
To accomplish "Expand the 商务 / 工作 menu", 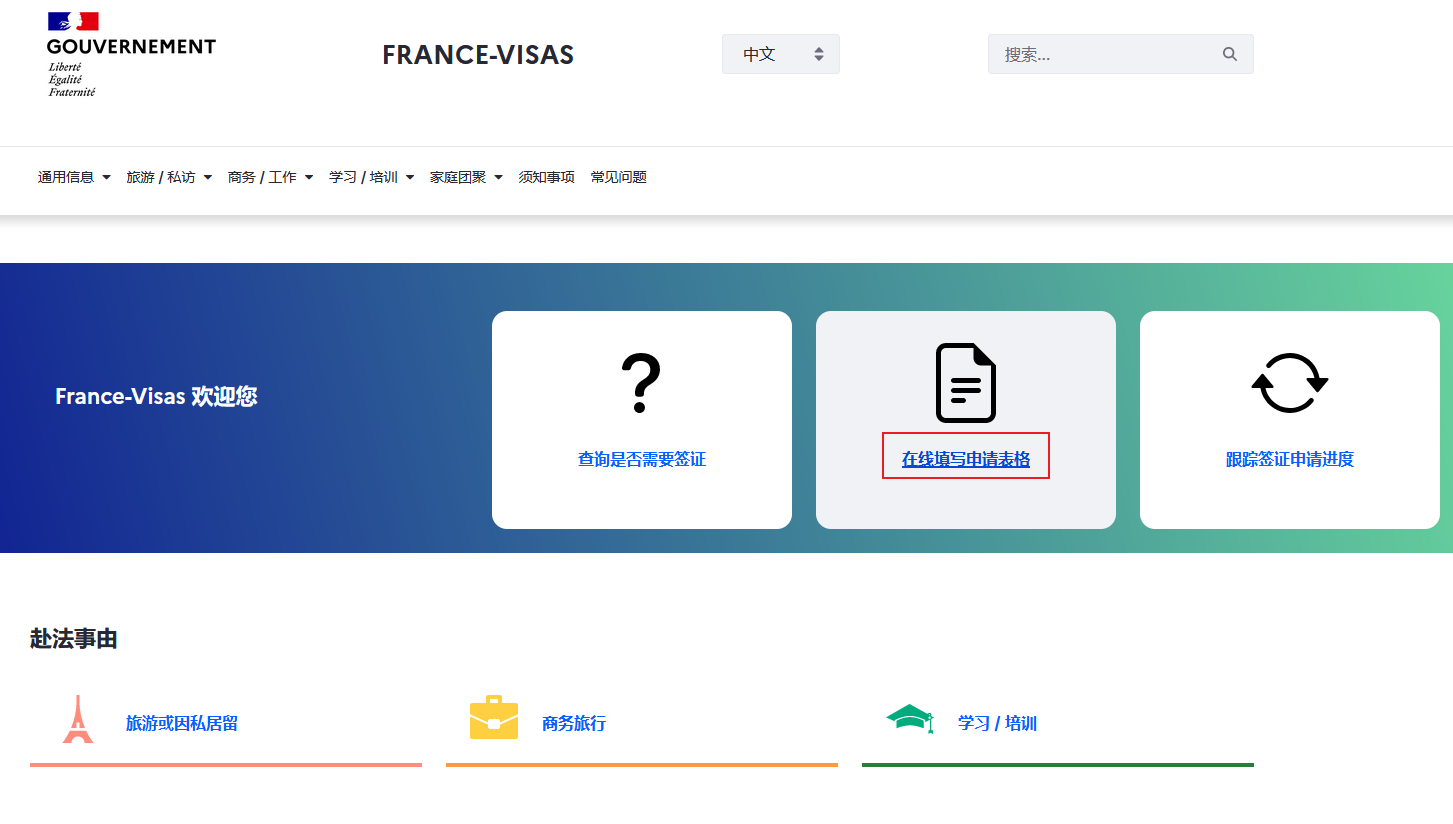I will [x=270, y=177].
